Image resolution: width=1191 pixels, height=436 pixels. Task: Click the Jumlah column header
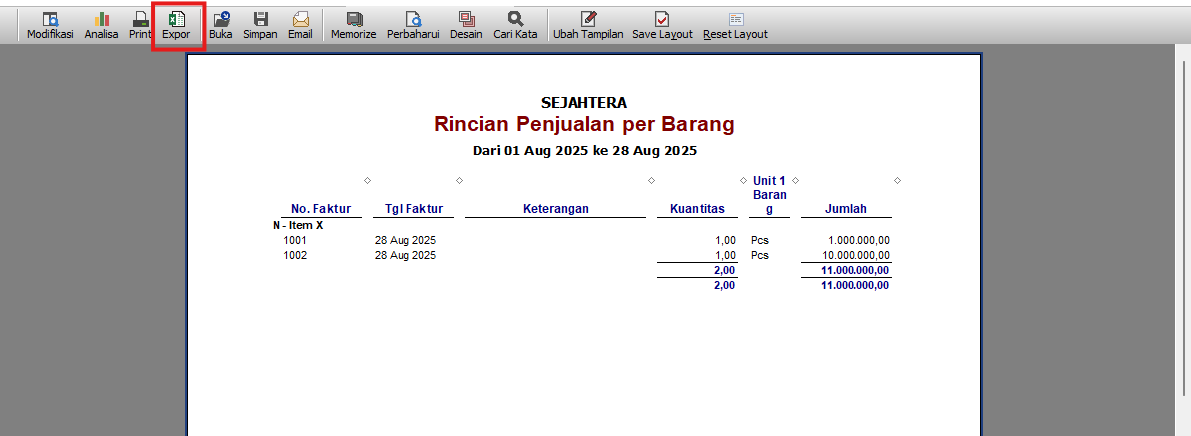[845, 209]
